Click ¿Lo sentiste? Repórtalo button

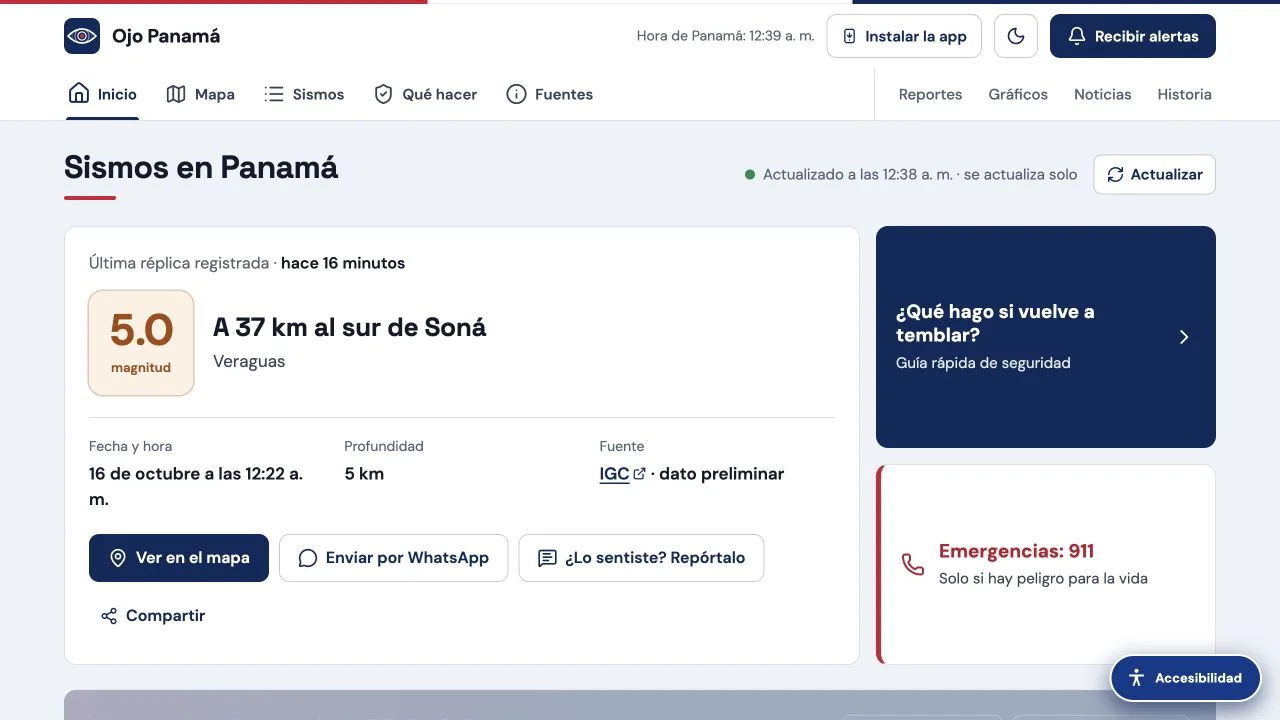click(641, 558)
